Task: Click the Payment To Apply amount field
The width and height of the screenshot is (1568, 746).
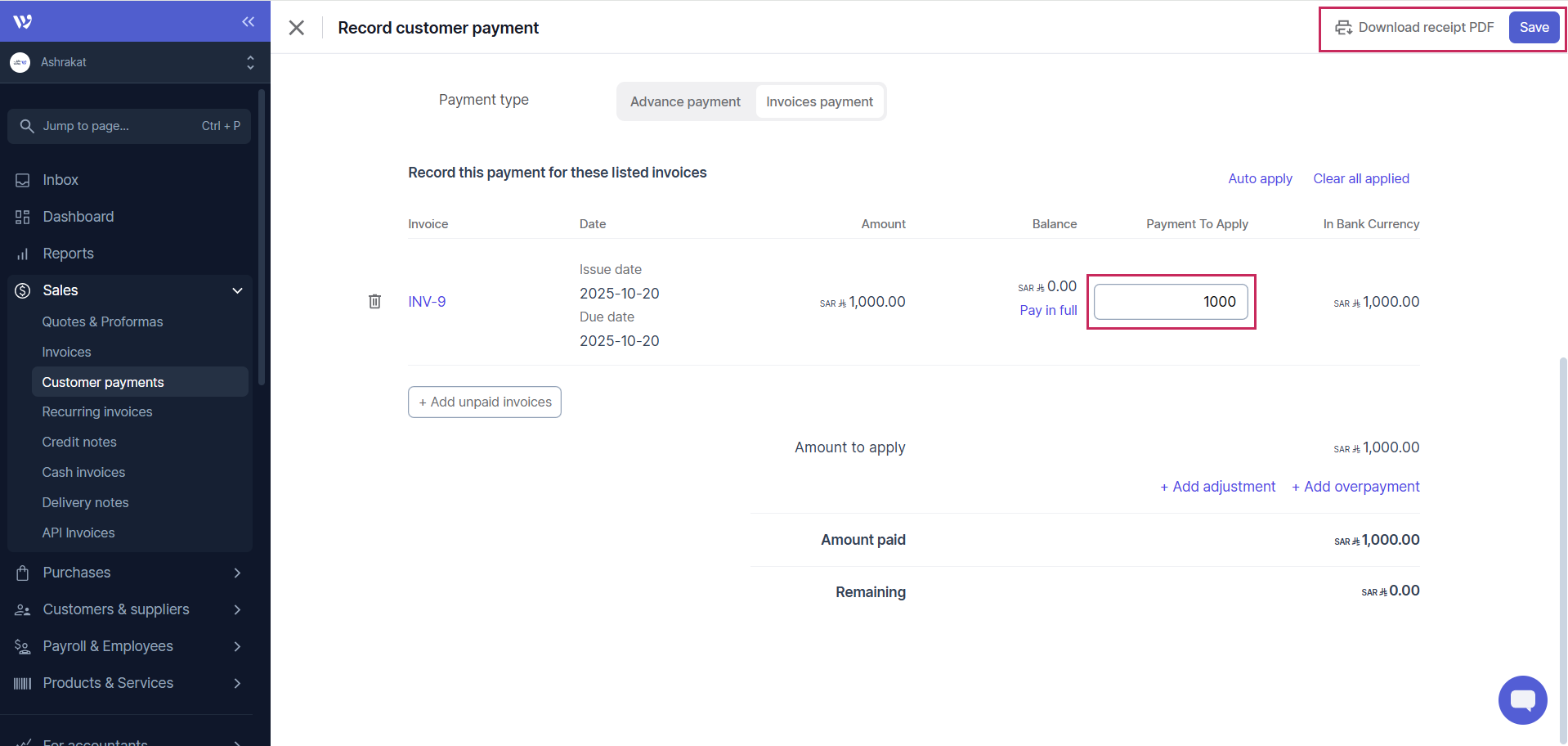Action: click(x=1171, y=302)
